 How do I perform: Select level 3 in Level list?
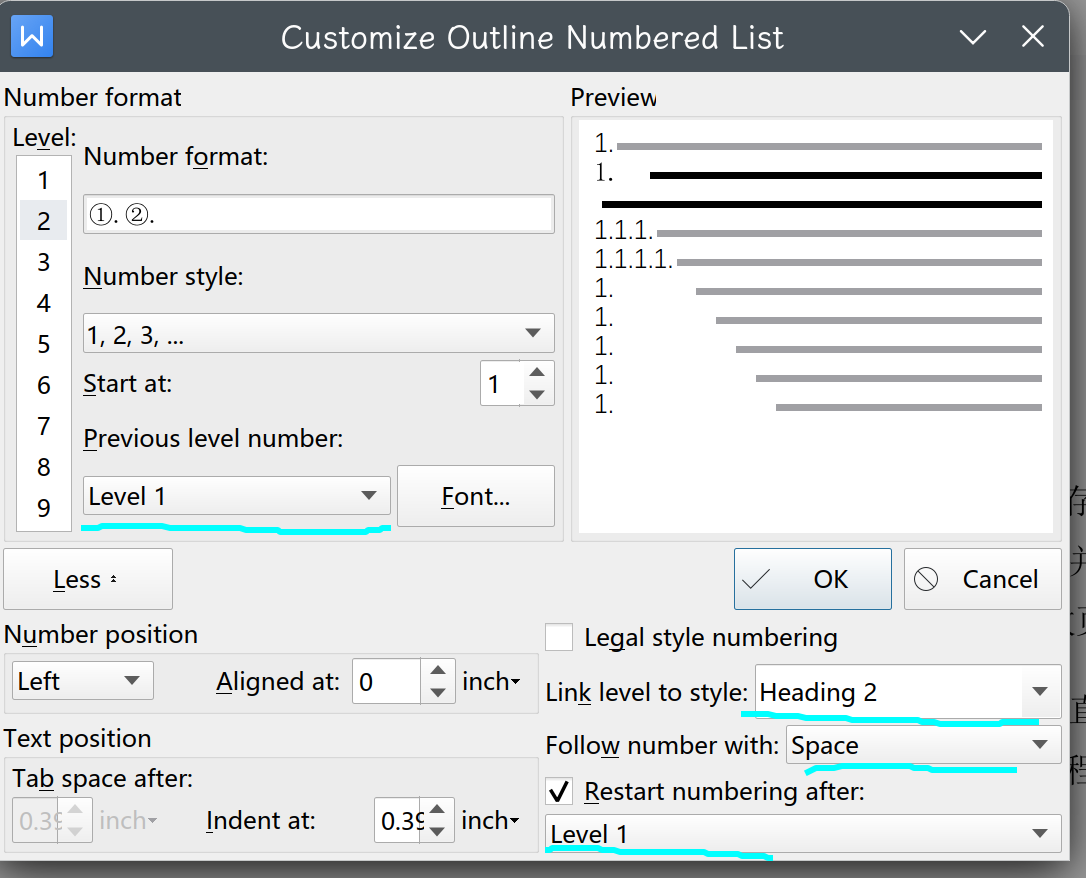[x=44, y=262]
